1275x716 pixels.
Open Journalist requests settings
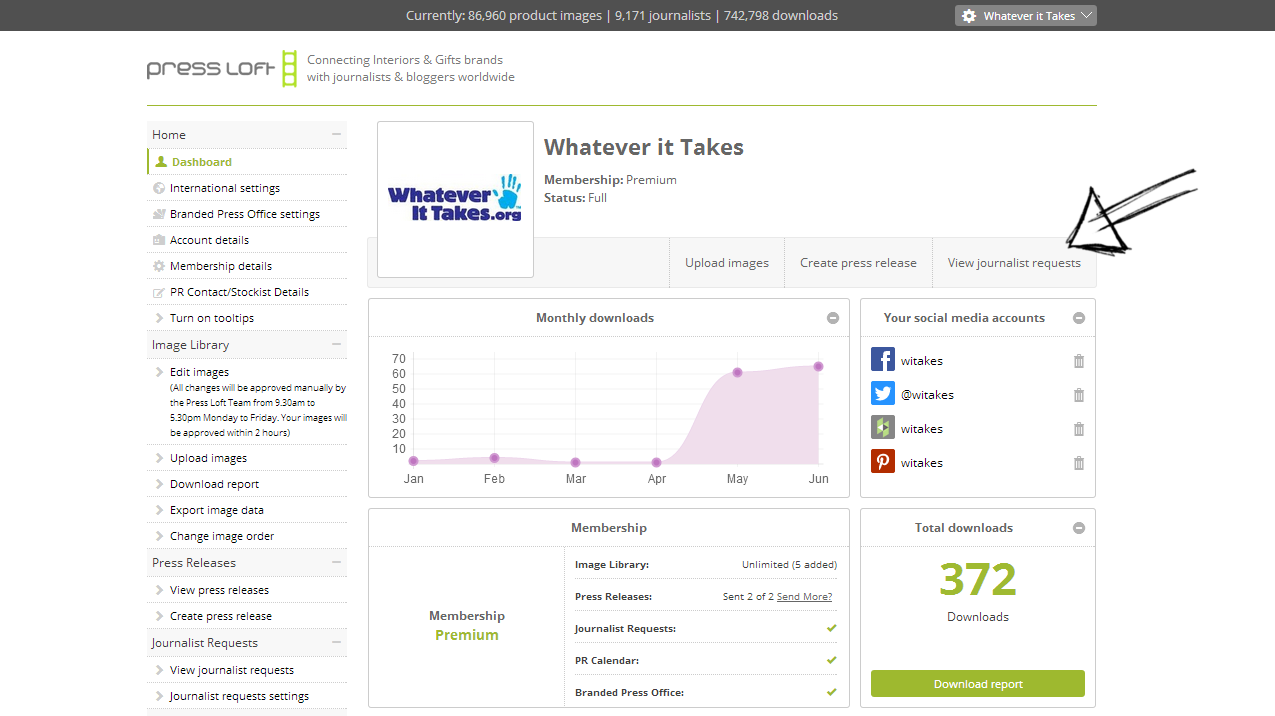coord(239,696)
